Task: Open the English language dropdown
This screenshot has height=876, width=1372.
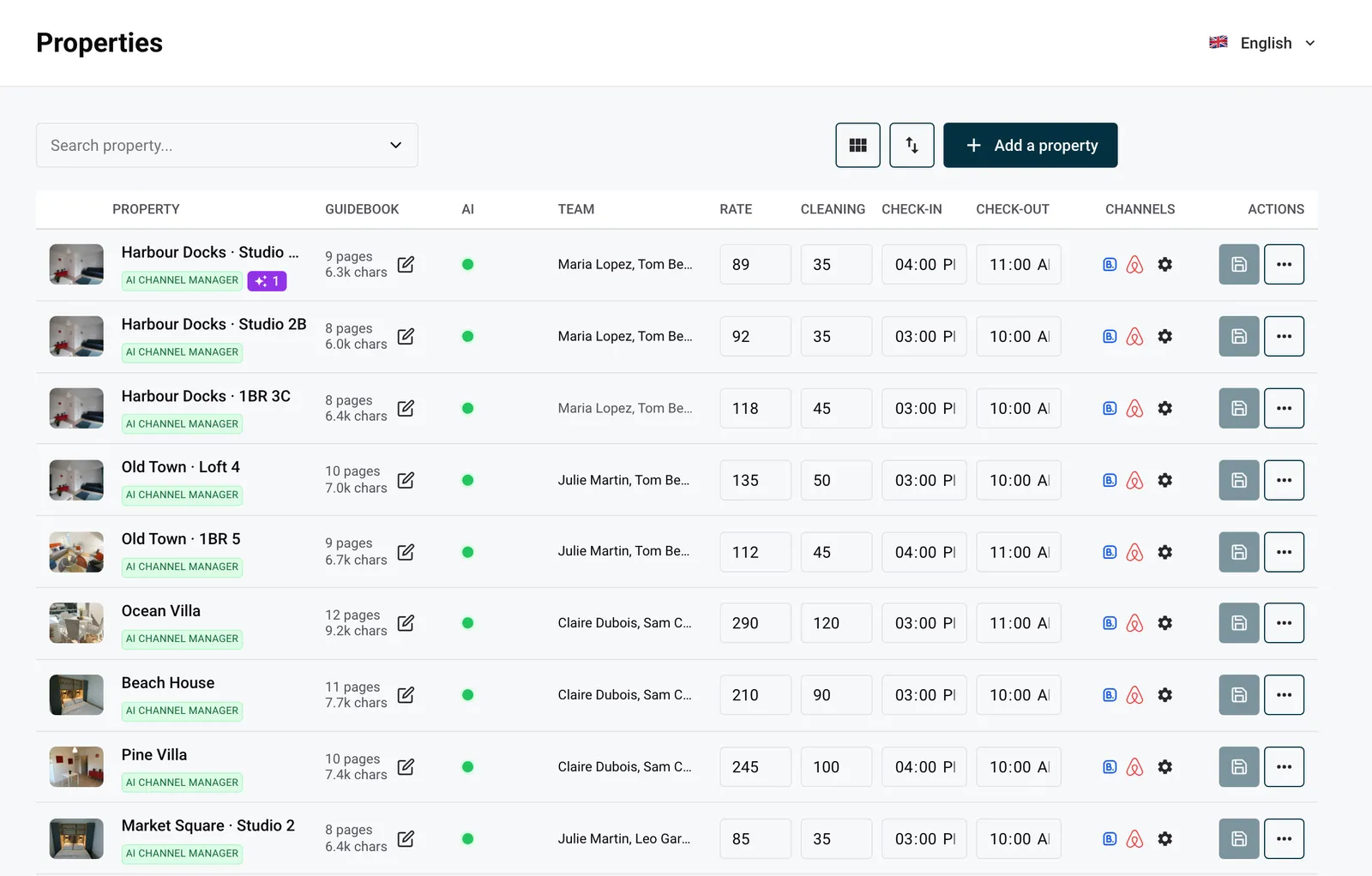Action: point(1262,43)
